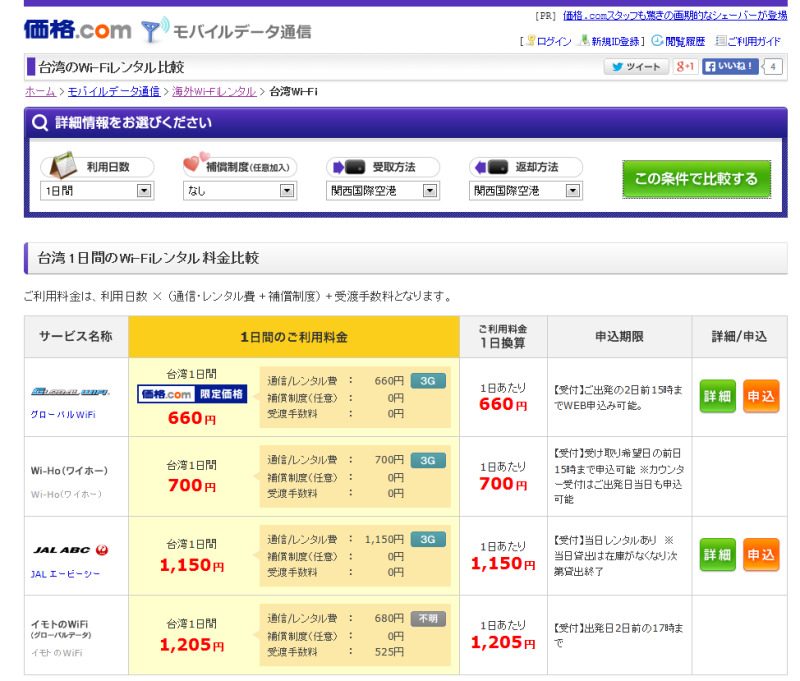800x681 pixels.
Task: Click 詳細 button for グローバルWiFi
Action: tap(717, 397)
